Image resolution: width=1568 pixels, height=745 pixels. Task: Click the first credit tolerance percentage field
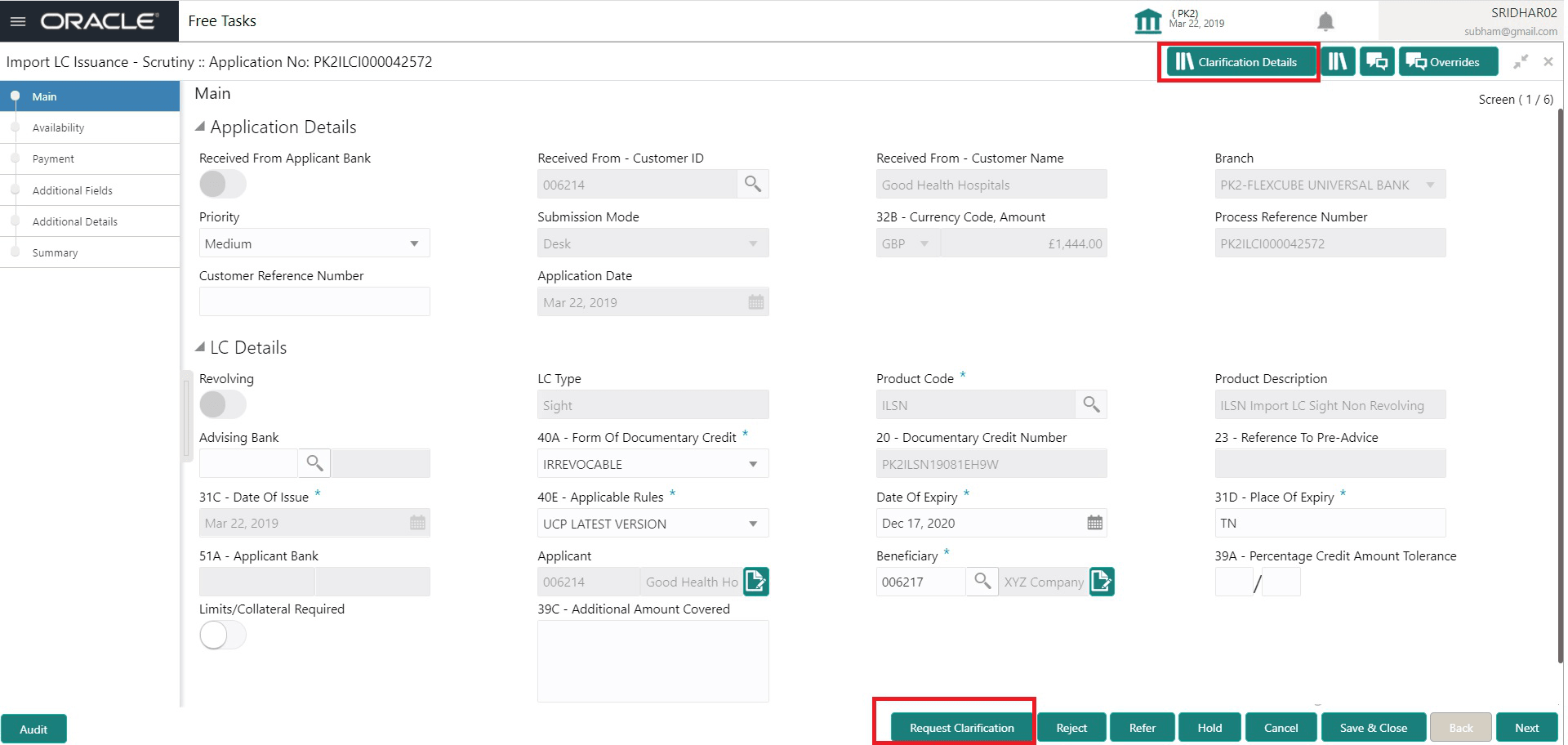coord(1233,582)
